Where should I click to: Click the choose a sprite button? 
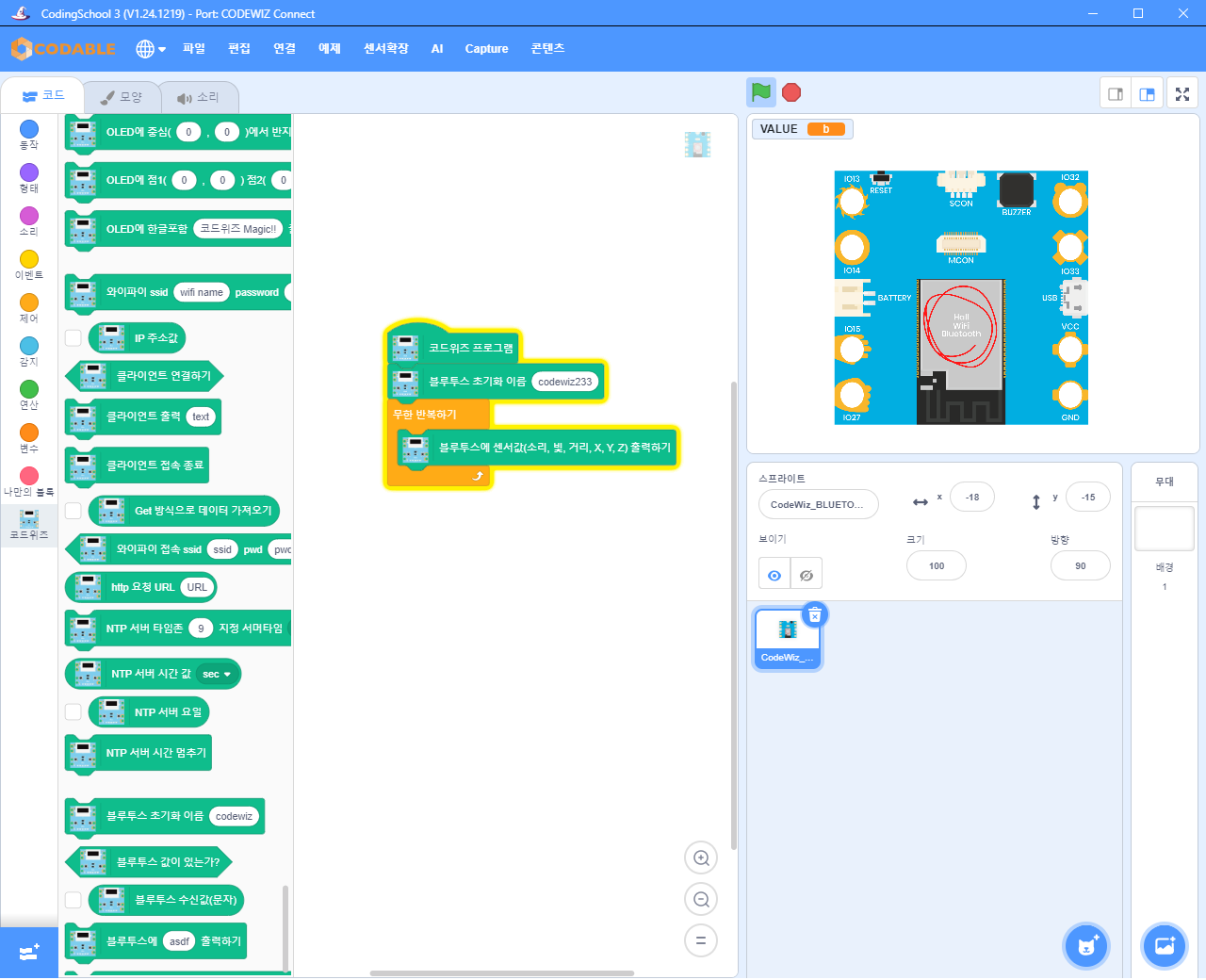click(1086, 945)
